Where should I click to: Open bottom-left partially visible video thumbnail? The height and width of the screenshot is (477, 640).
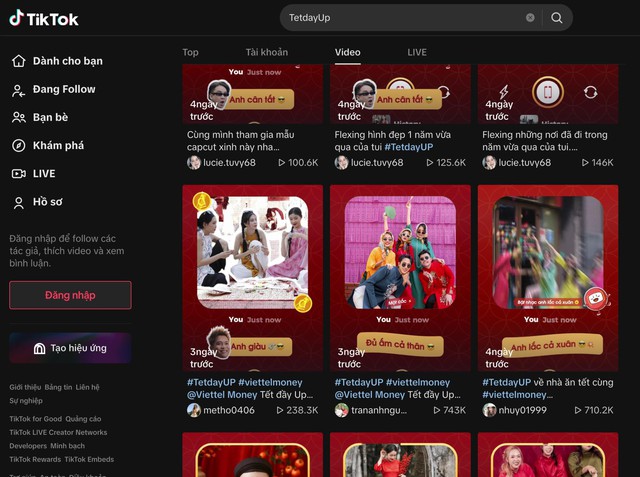click(x=253, y=455)
